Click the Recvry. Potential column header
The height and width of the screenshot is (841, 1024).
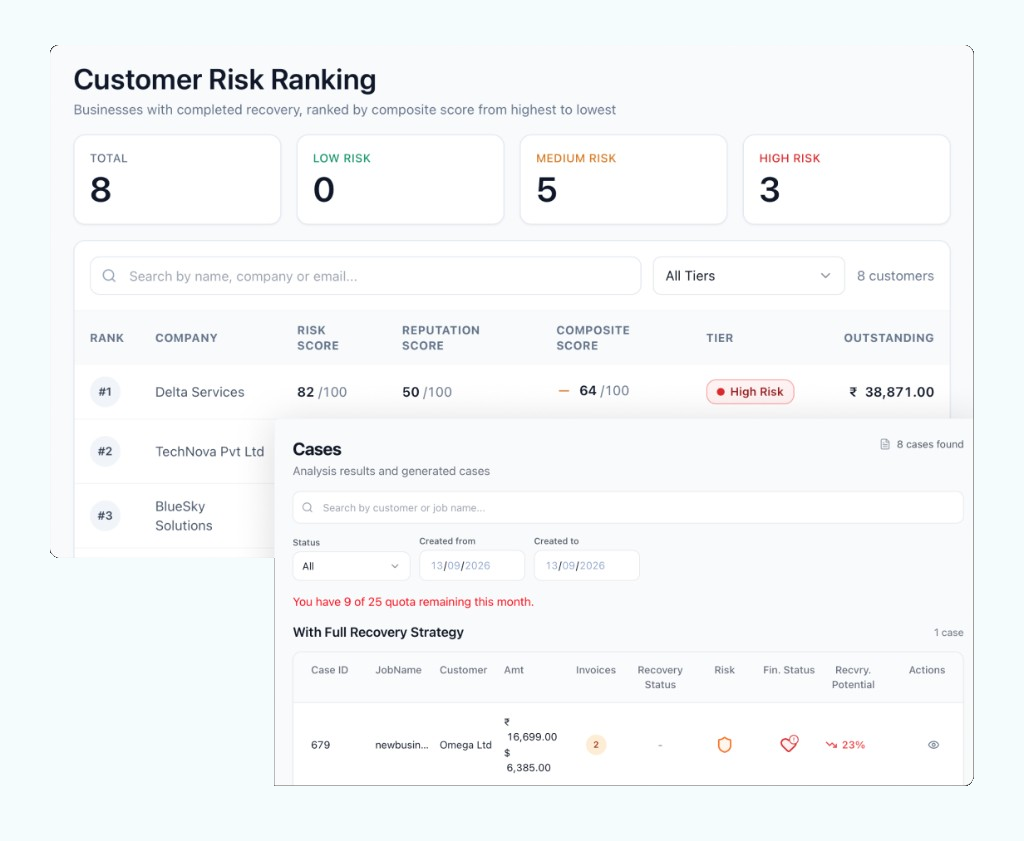point(853,677)
